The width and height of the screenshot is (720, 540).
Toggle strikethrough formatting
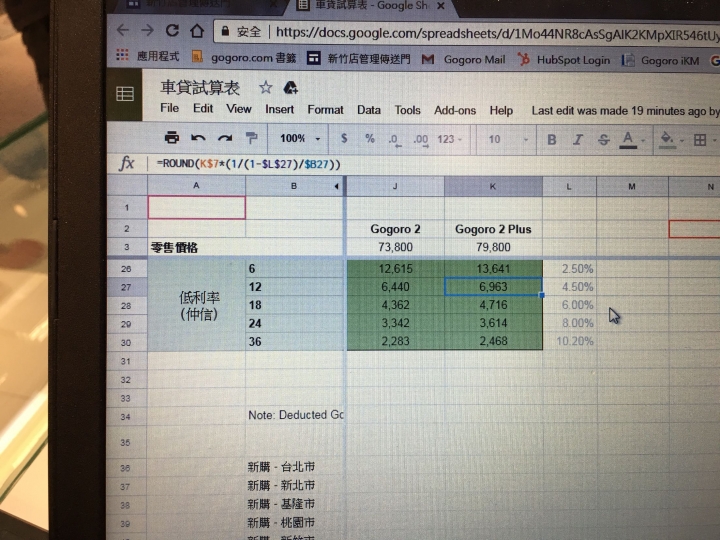603,140
